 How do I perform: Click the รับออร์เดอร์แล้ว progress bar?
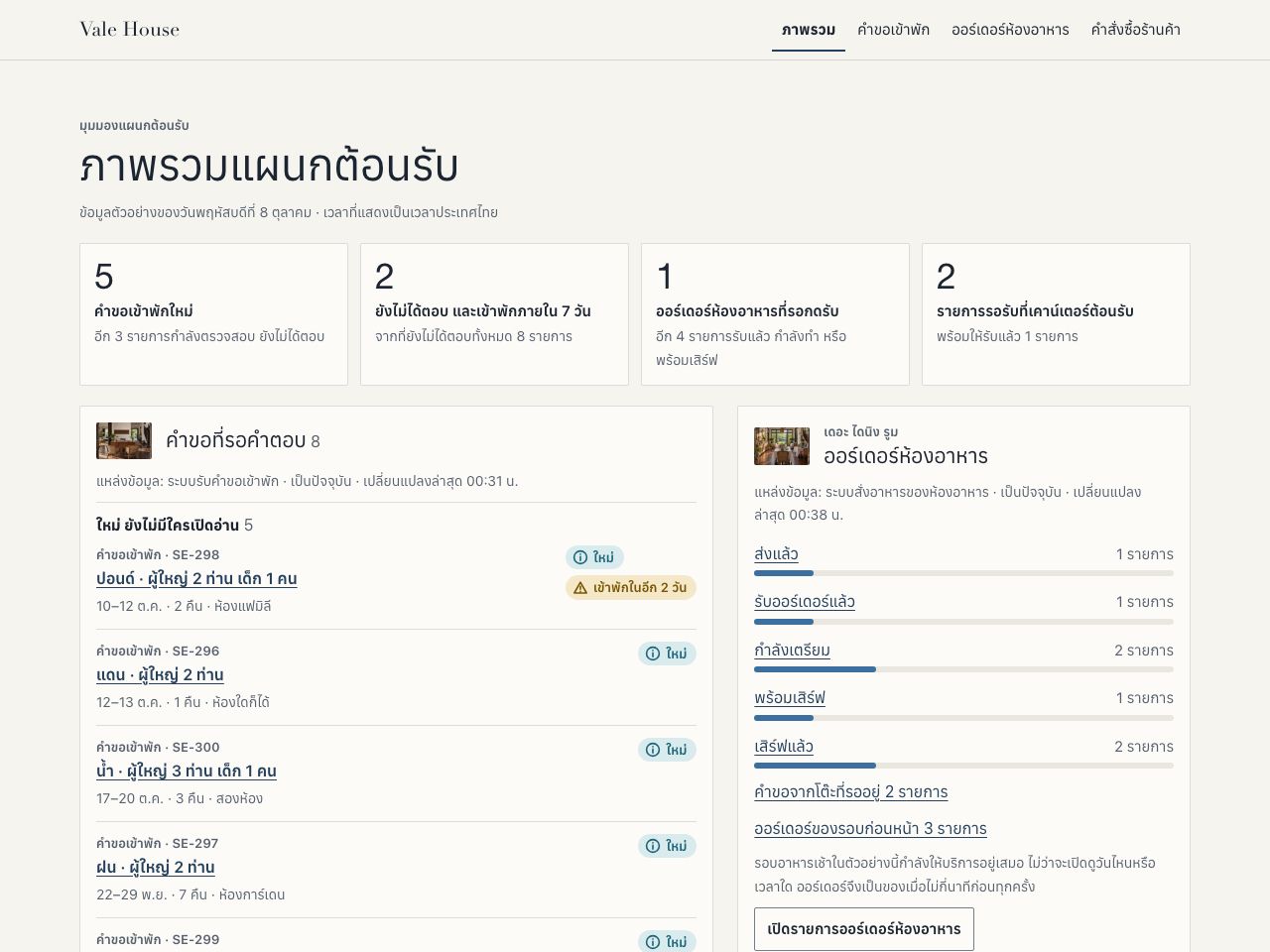963,622
